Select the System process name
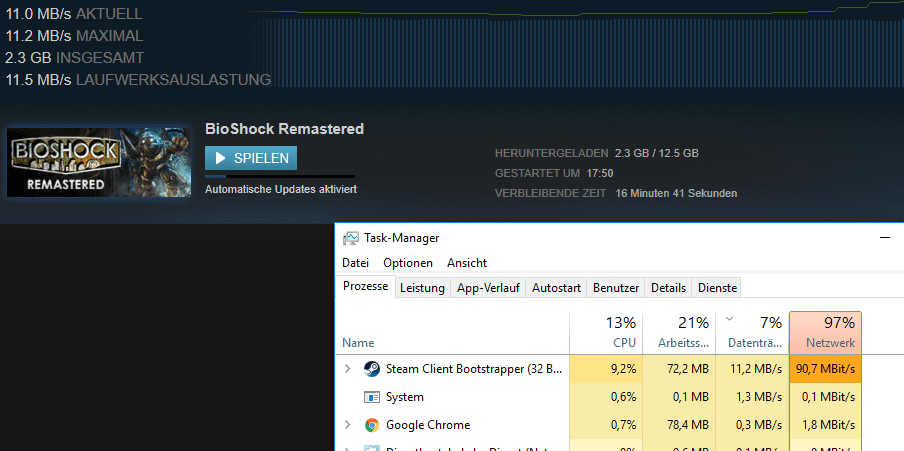904x451 pixels. click(x=405, y=397)
